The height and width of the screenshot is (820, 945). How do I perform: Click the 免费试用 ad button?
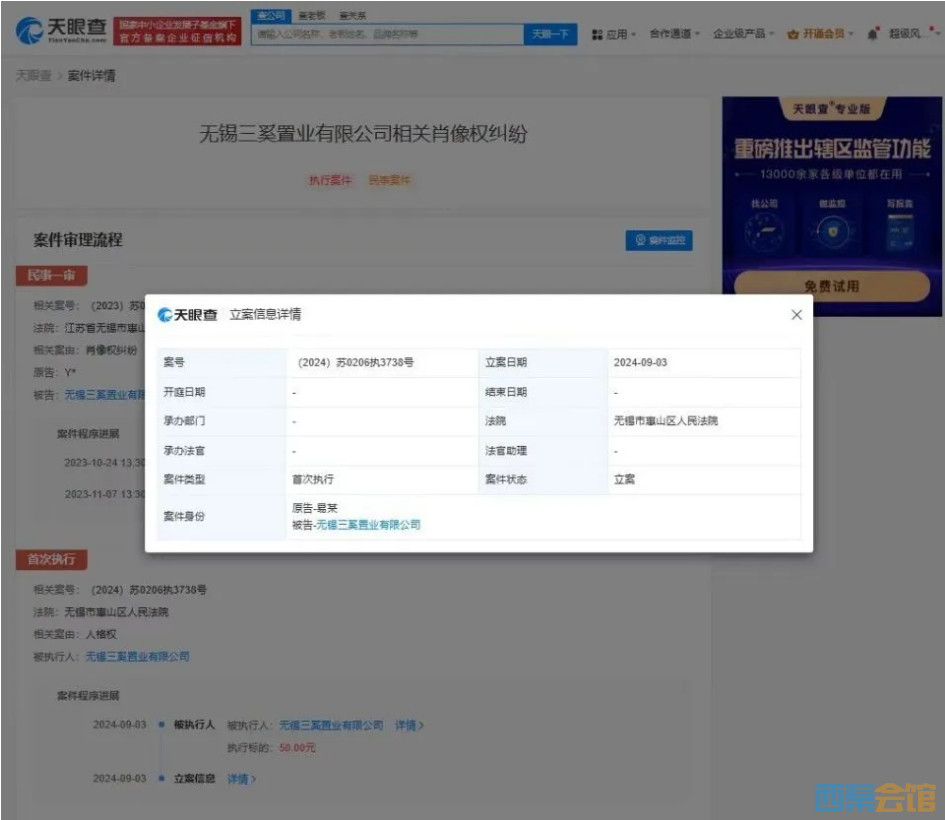pos(832,286)
